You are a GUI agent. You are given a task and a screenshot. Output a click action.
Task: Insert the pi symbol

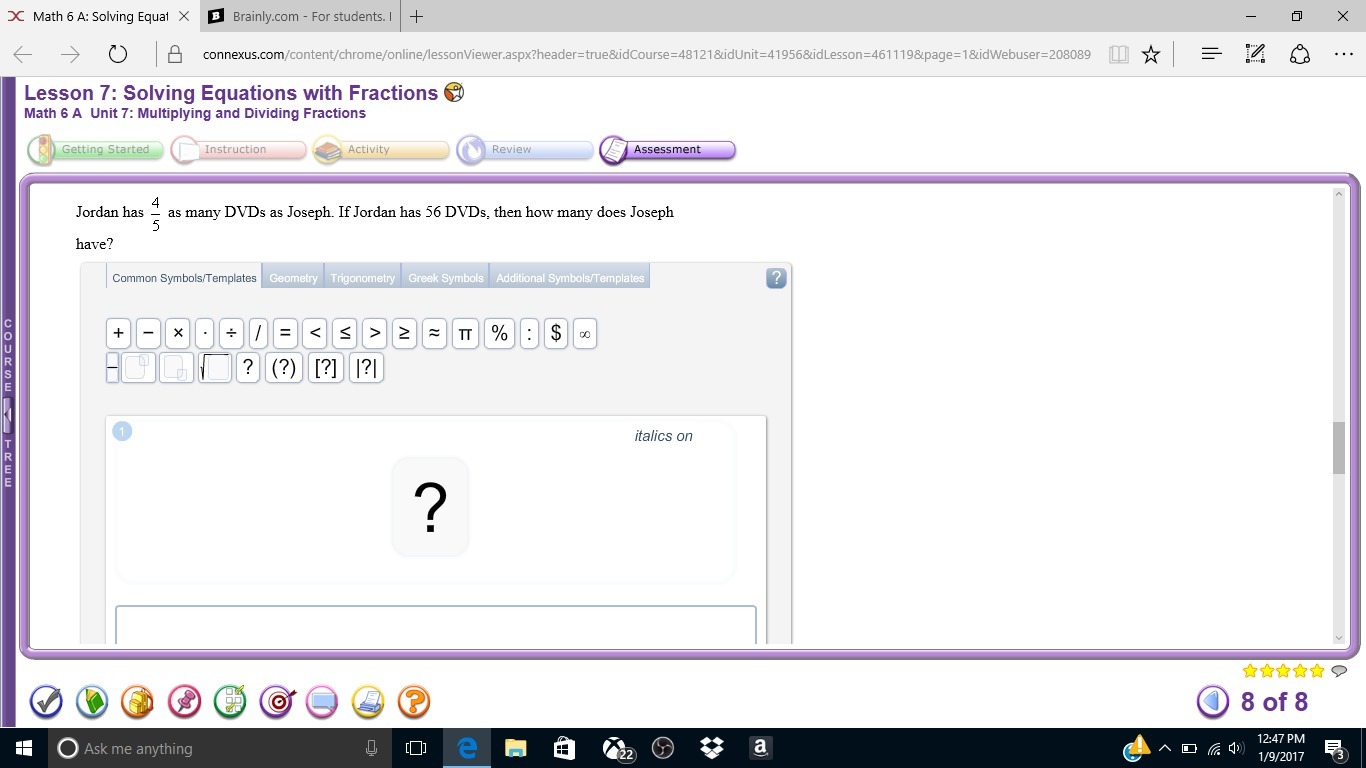465,333
